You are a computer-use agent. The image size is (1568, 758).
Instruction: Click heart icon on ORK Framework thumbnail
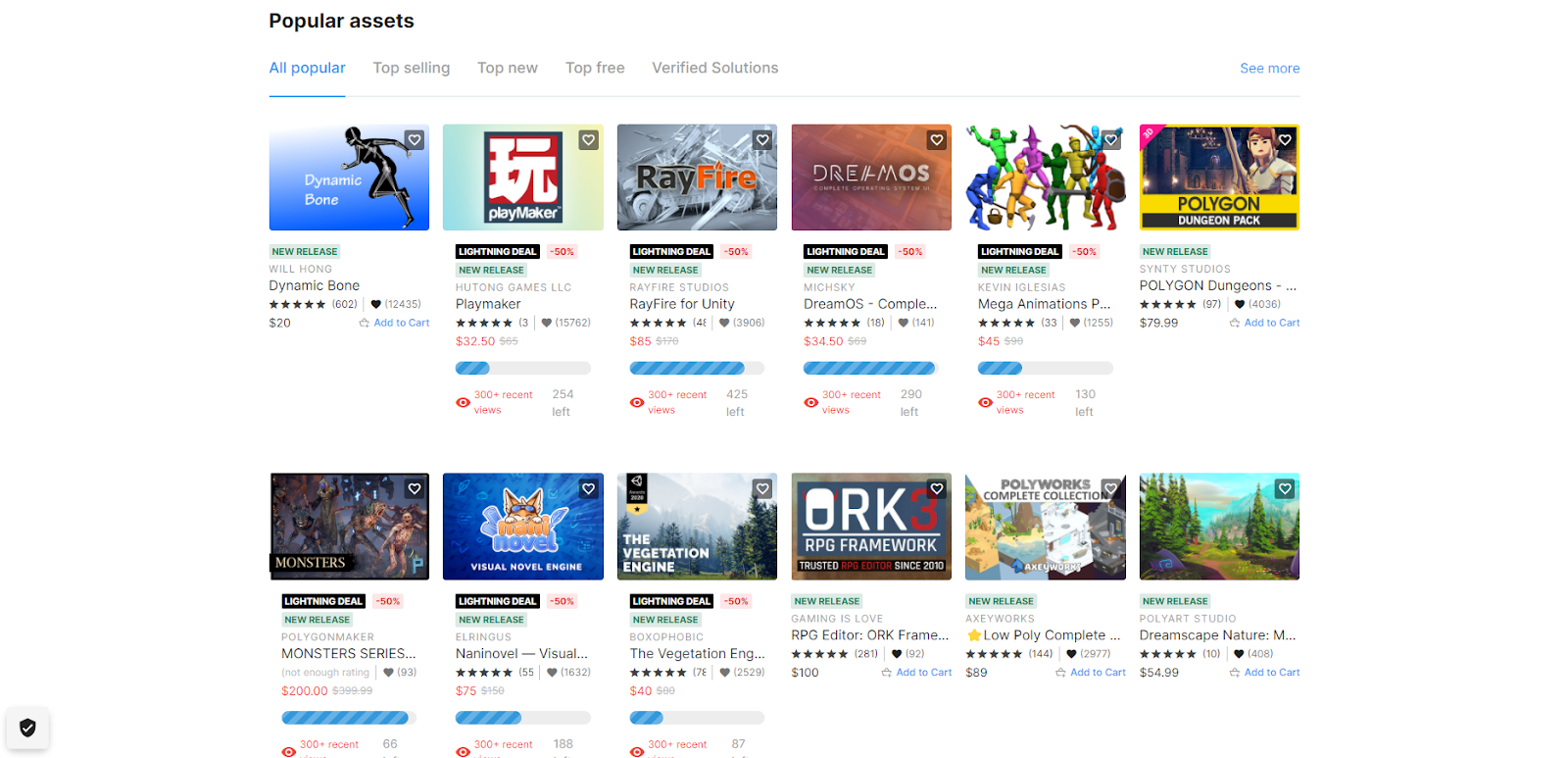[937, 489]
